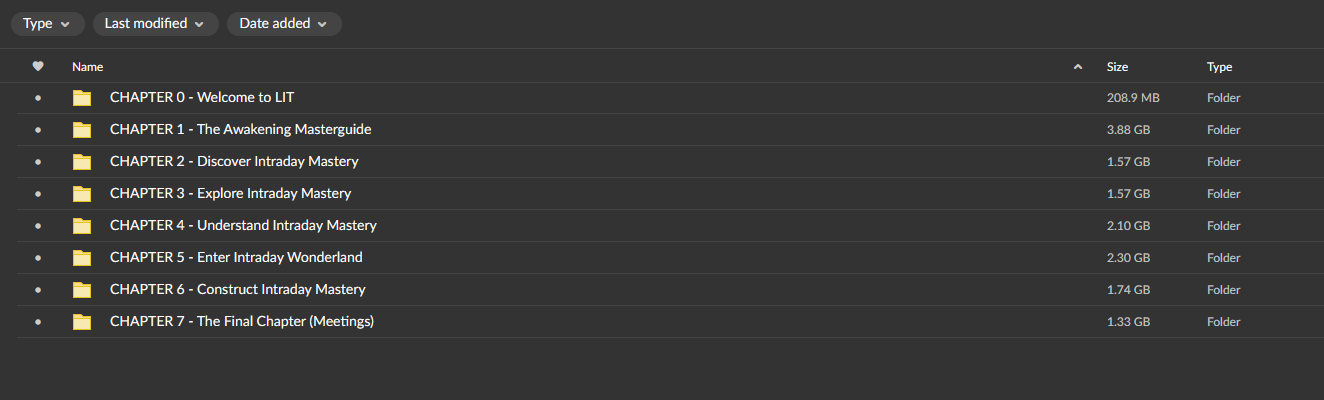The width and height of the screenshot is (1324, 400).
Task: Click the Name column sort arrow
Action: (1077, 67)
